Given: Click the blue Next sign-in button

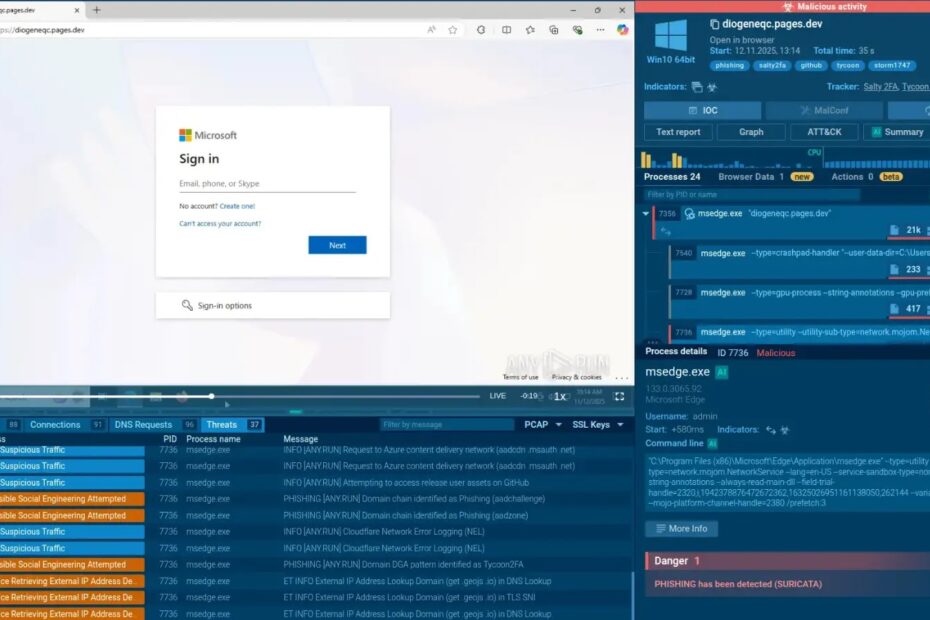Looking at the screenshot, I should click(x=337, y=245).
